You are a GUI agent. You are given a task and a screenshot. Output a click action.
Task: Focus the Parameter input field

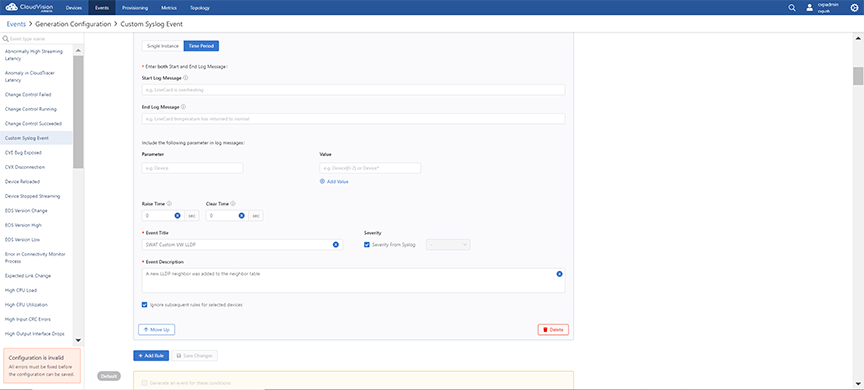[192, 168]
